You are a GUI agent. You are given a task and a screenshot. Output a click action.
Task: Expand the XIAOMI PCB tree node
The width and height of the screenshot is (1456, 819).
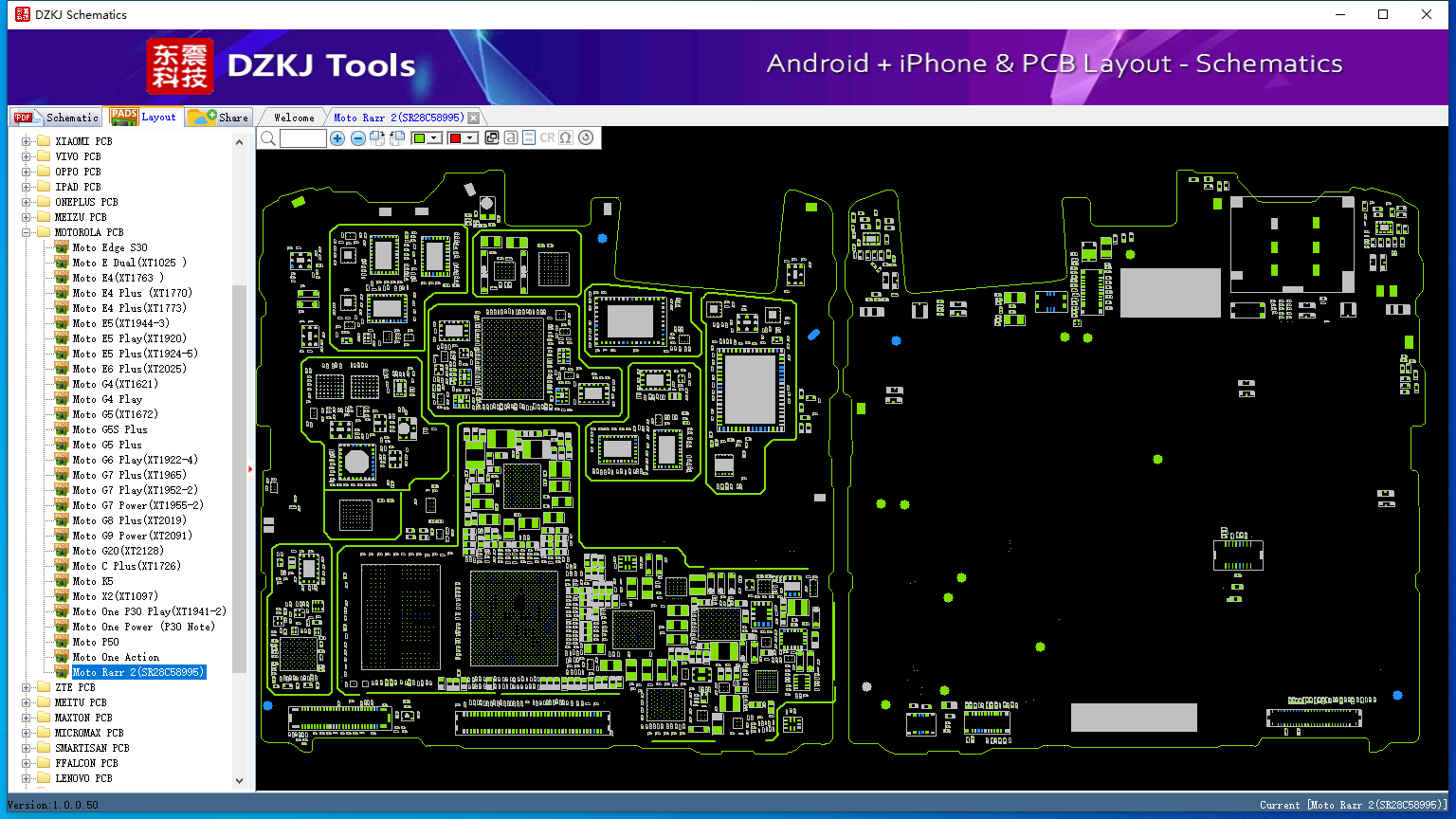click(x=27, y=141)
